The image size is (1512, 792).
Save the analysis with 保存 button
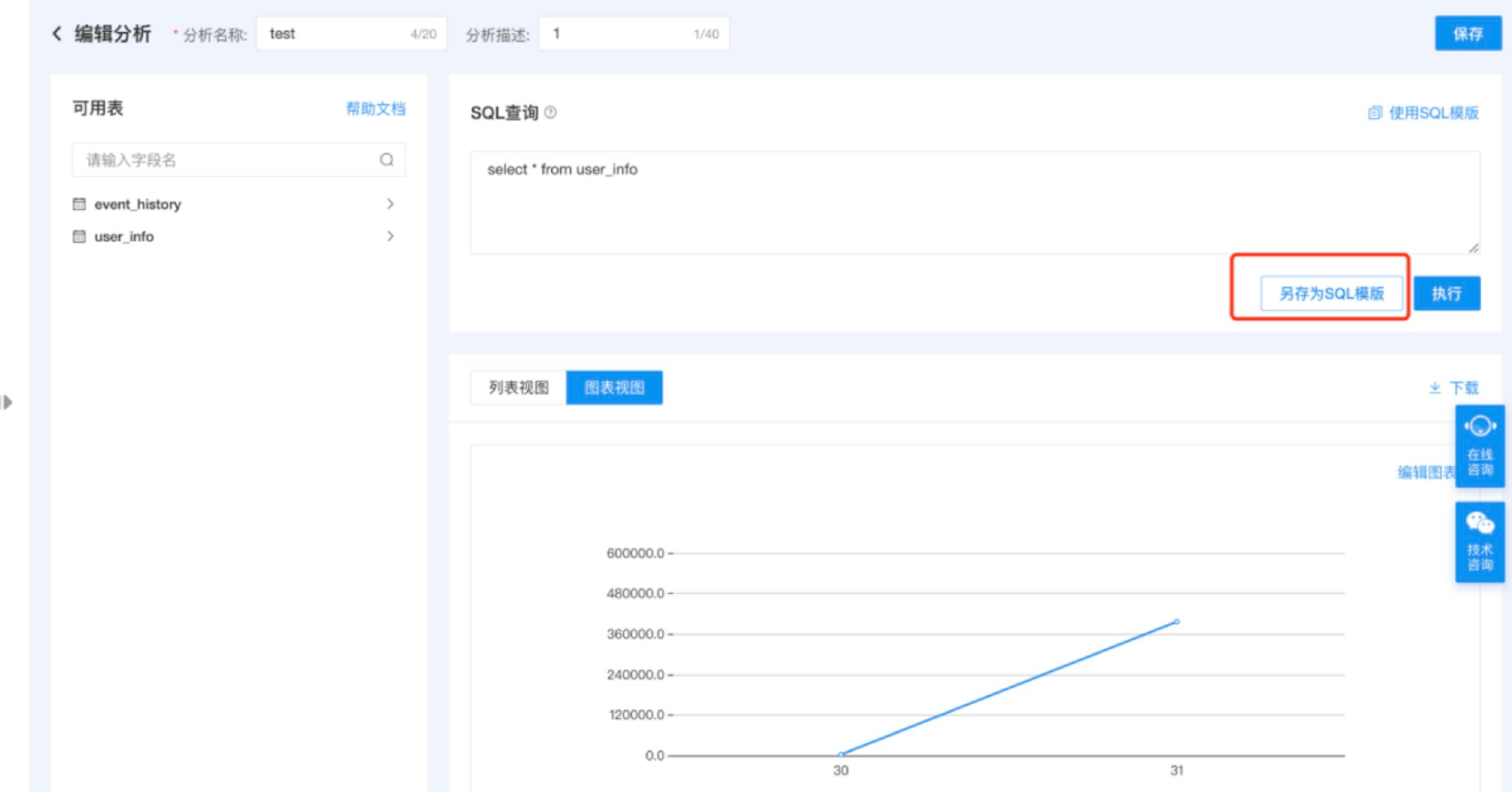[1468, 34]
